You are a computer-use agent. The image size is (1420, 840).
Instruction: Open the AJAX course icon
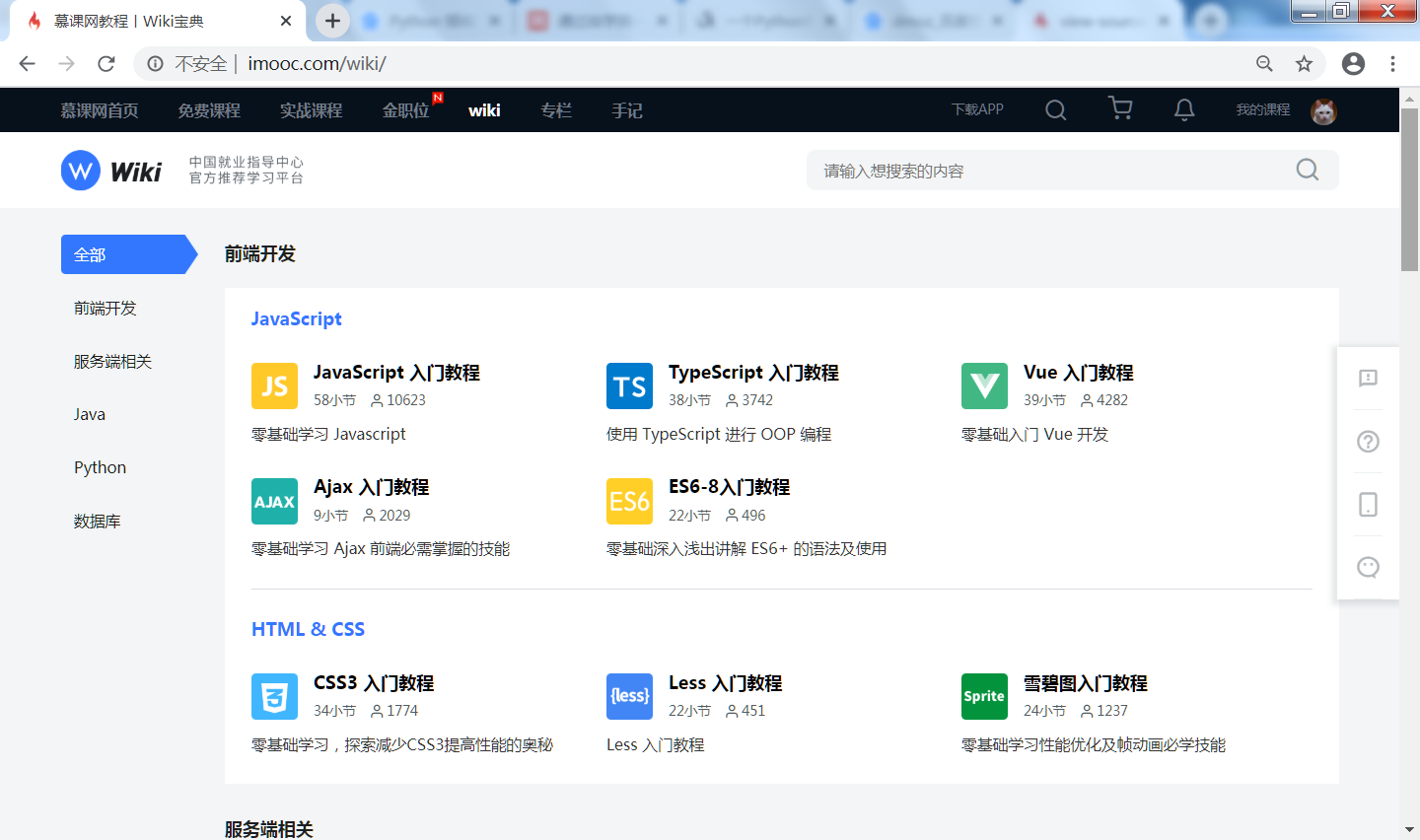click(274, 501)
